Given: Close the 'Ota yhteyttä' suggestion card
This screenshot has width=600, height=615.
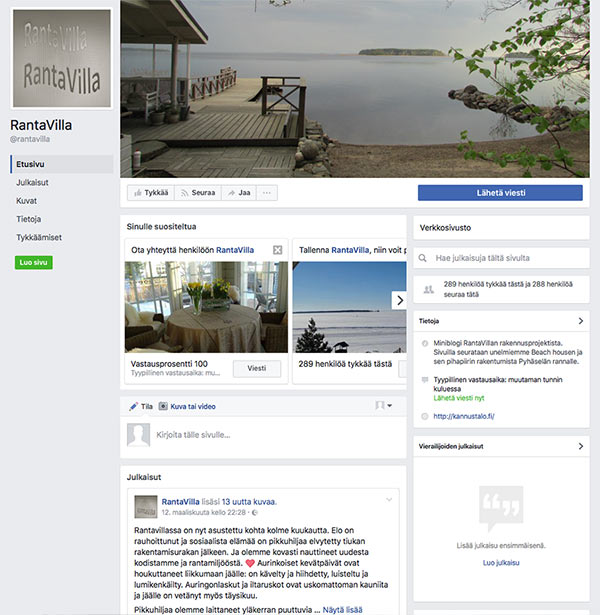Looking at the screenshot, I should pos(278,250).
